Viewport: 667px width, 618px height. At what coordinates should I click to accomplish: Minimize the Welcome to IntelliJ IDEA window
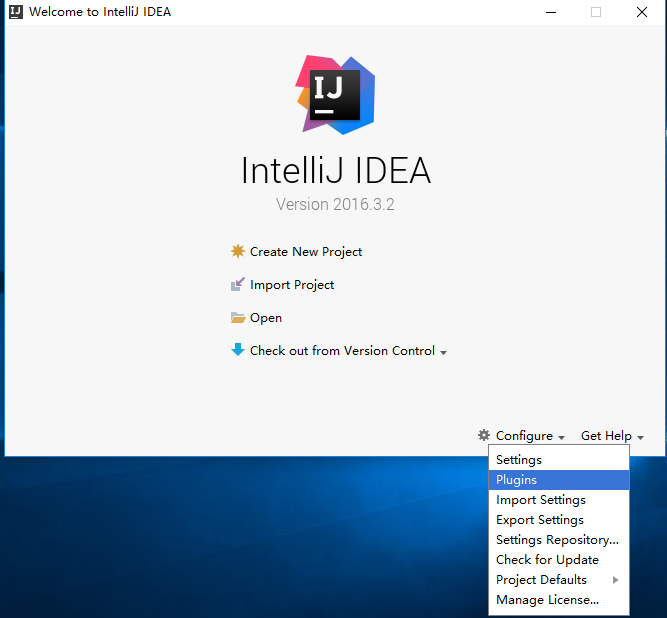tap(551, 12)
